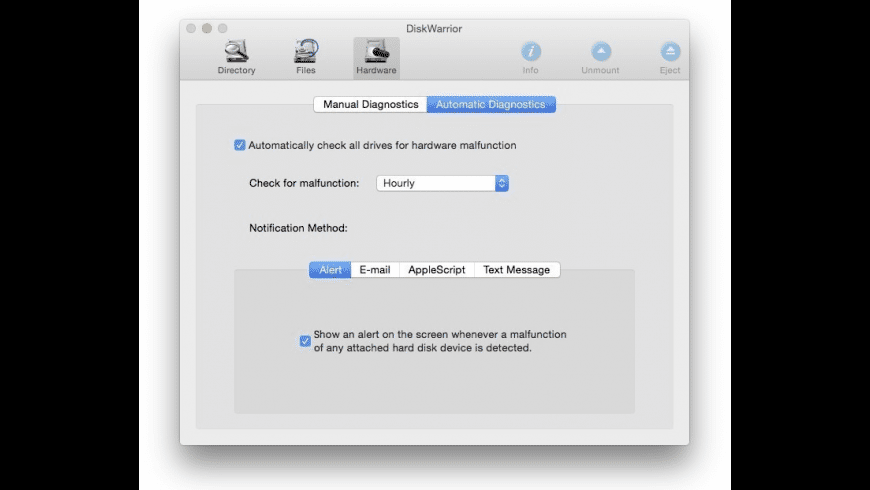
Task: Select the Alert notification tab
Action: pyautogui.click(x=330, y=270)
